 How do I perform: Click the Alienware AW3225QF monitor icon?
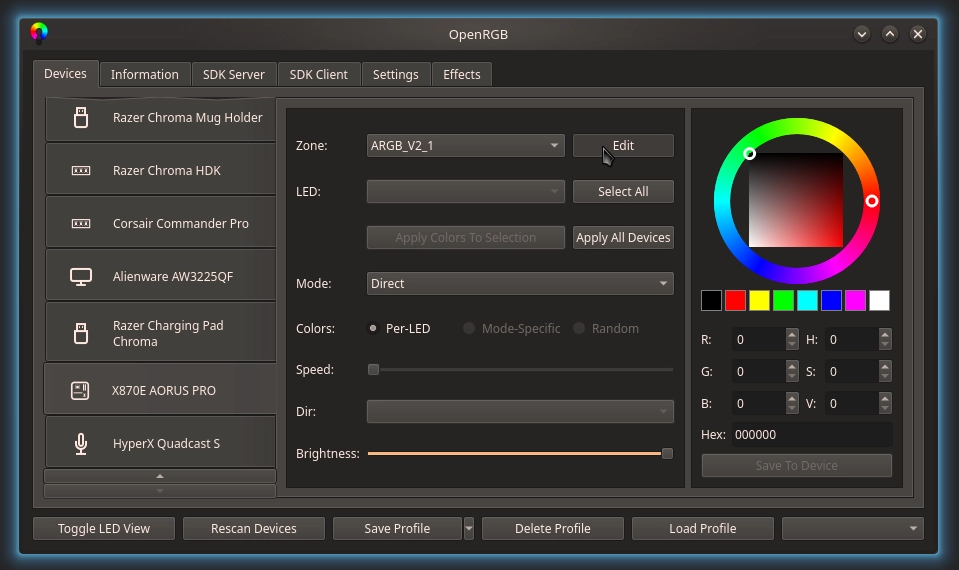coord(81,277)
